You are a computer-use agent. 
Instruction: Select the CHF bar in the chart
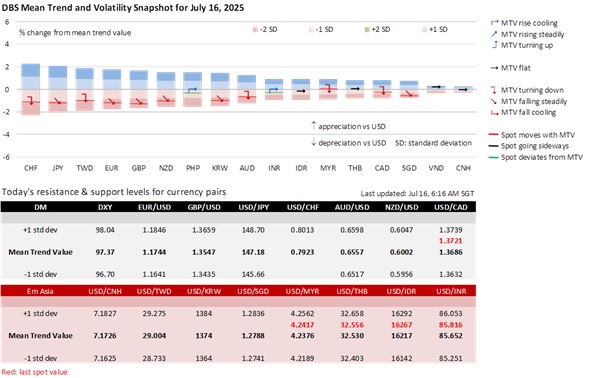[30, 89]
